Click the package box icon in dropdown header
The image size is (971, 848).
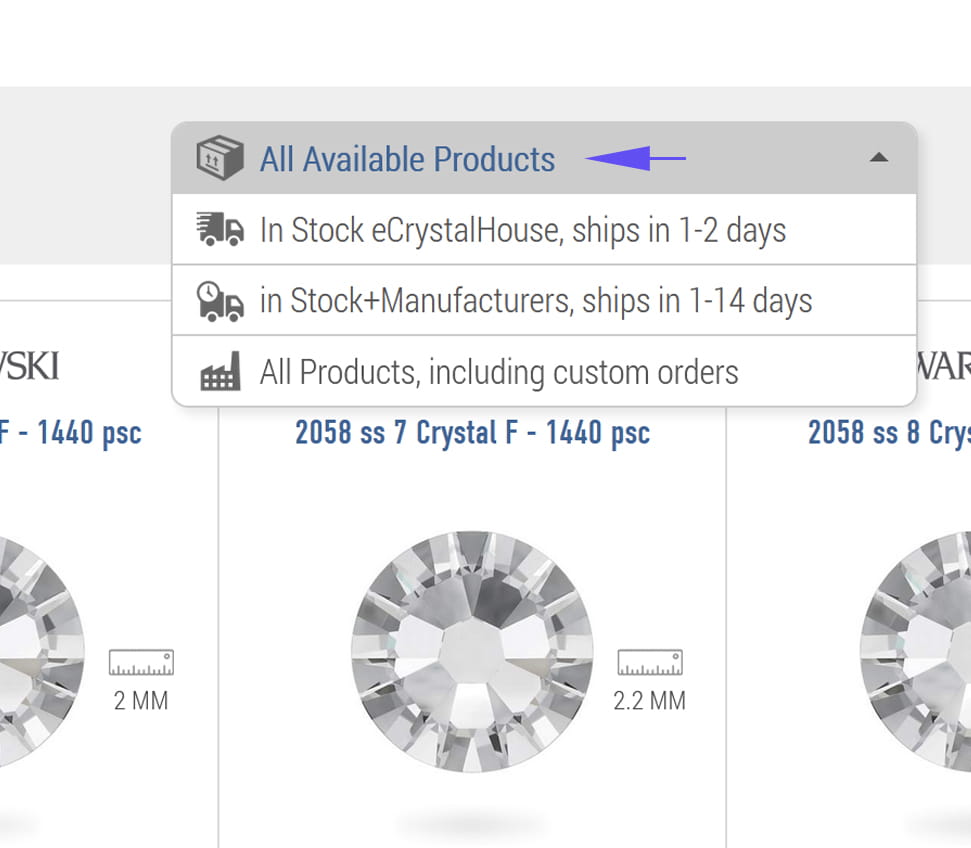[220, 158]
